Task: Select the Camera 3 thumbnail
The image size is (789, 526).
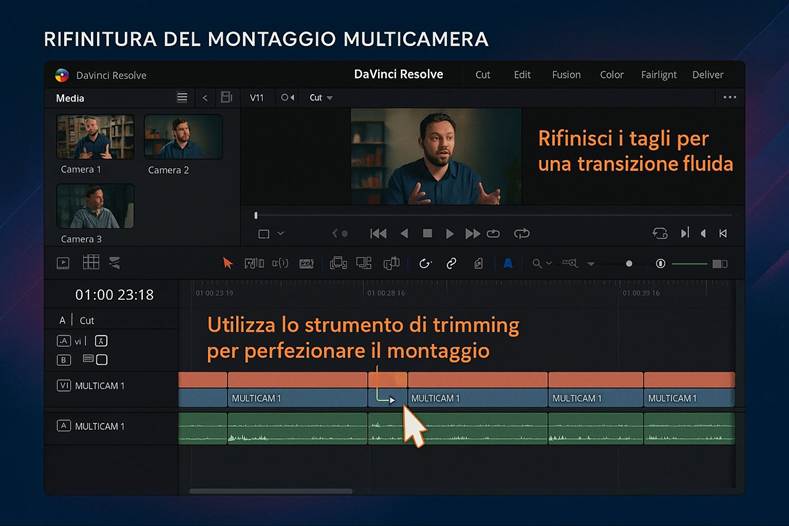Action: (x=95, y=206)
